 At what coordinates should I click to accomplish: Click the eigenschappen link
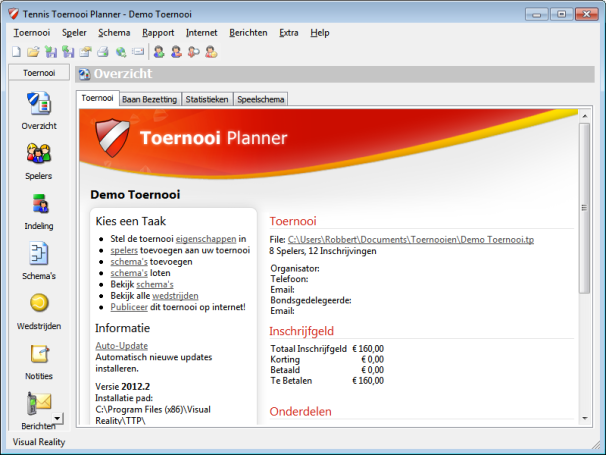coord(206,239)
